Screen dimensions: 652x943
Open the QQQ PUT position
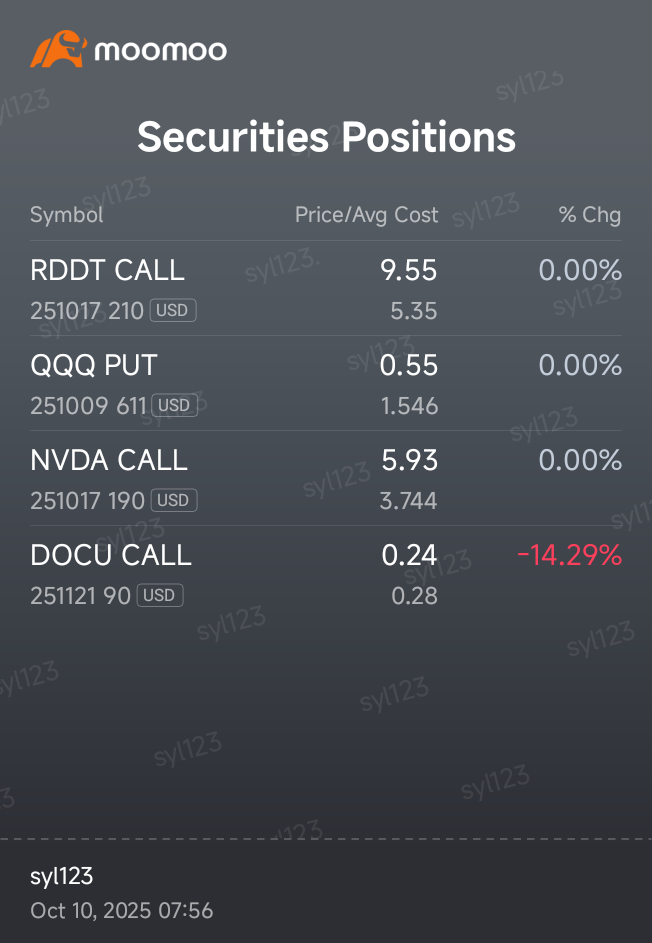pos(326,383)
